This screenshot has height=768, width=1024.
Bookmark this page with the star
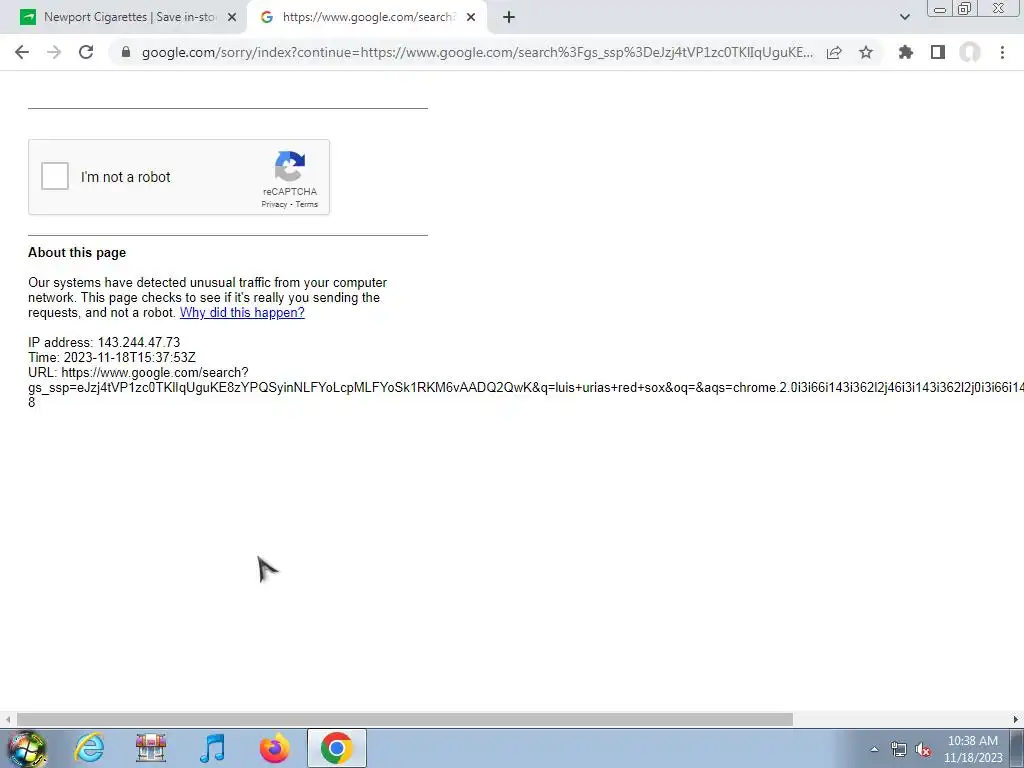click(x=866, y=52)
